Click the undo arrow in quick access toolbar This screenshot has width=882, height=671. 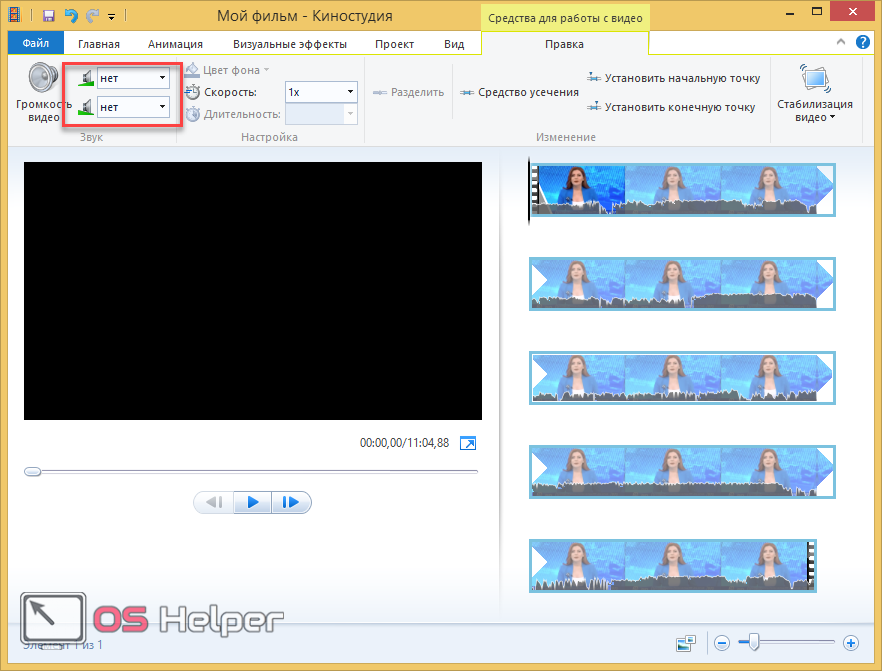tap(71, 16)
